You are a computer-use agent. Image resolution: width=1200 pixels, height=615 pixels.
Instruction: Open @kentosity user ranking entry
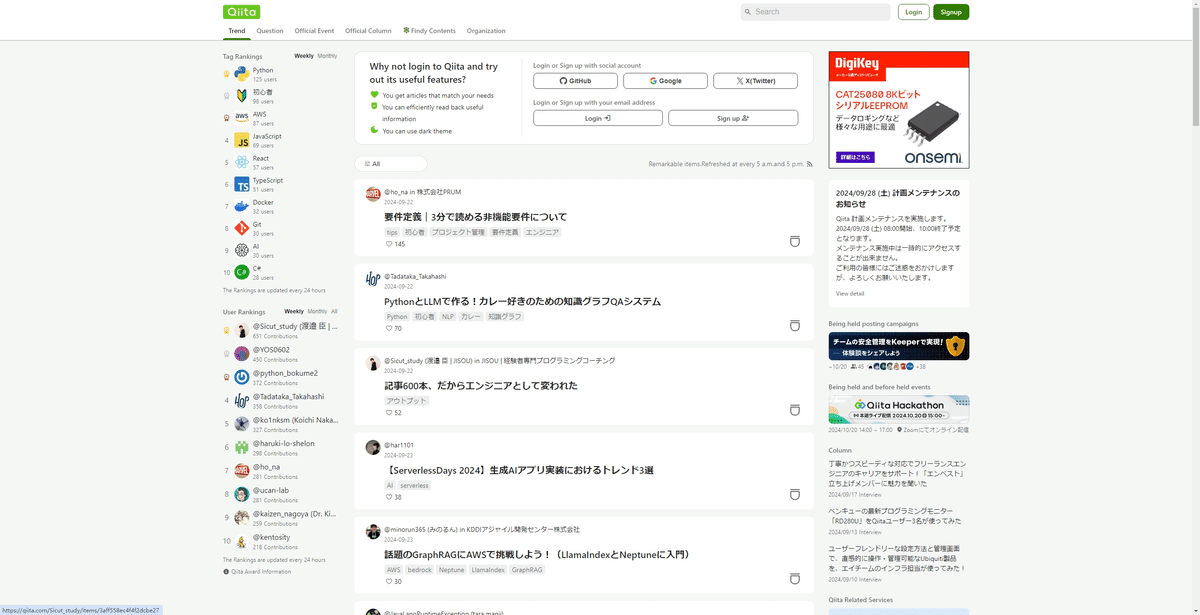tap(271, 537)
